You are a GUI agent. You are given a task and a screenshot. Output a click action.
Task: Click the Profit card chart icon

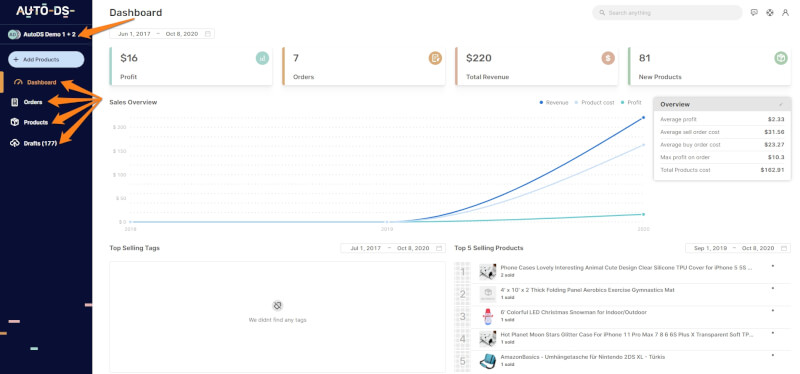[262, 58]
